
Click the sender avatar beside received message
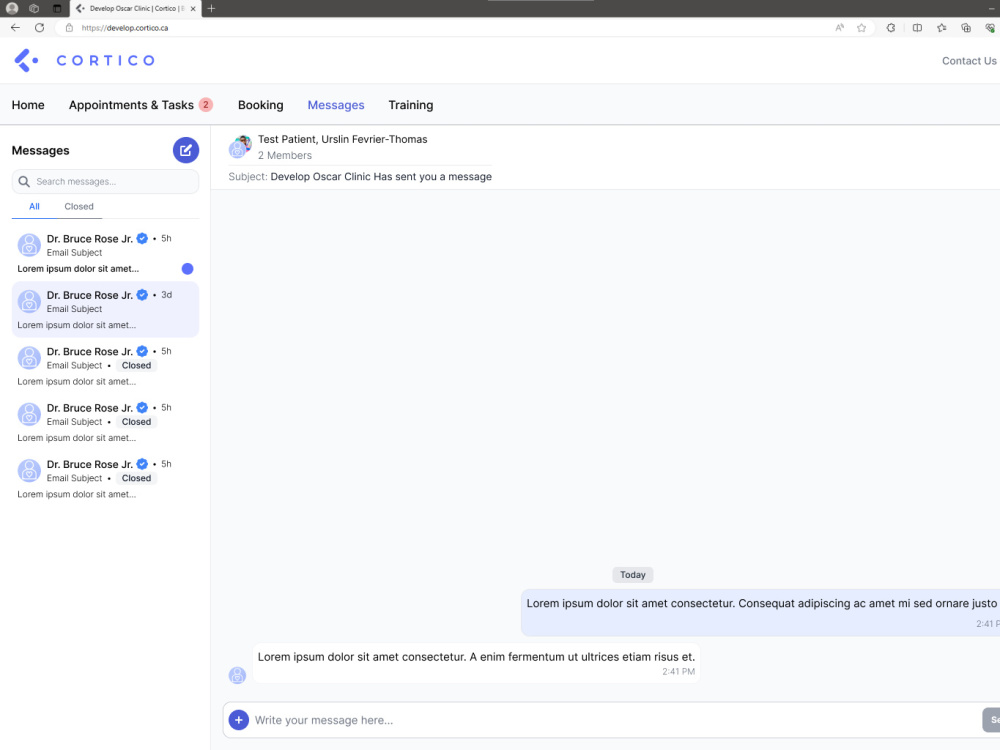(x=237, y=675)
